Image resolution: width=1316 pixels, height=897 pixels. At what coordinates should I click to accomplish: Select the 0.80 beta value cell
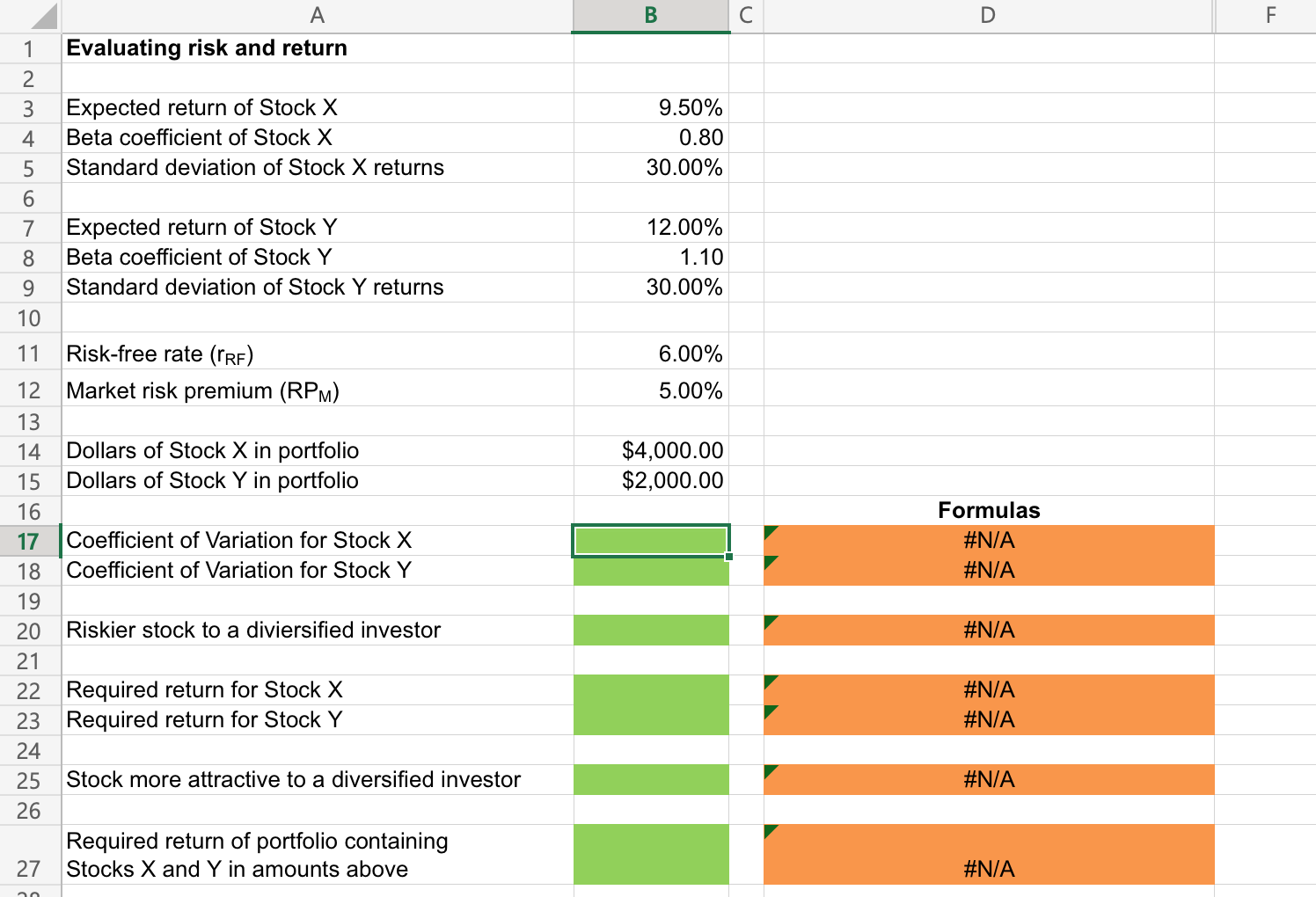pyautogui.click(x=651, y=138)
